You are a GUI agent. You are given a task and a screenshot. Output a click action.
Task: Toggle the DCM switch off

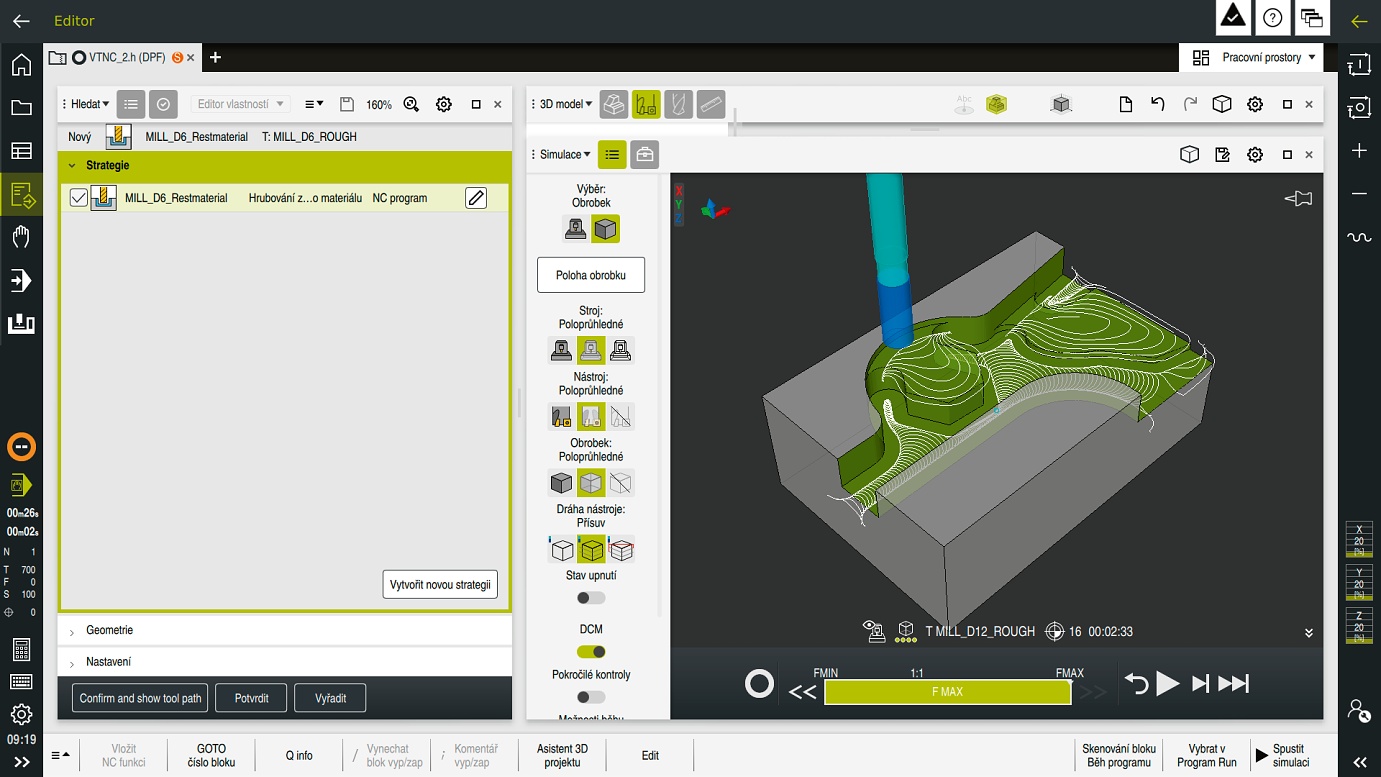(x=591, y=652)
